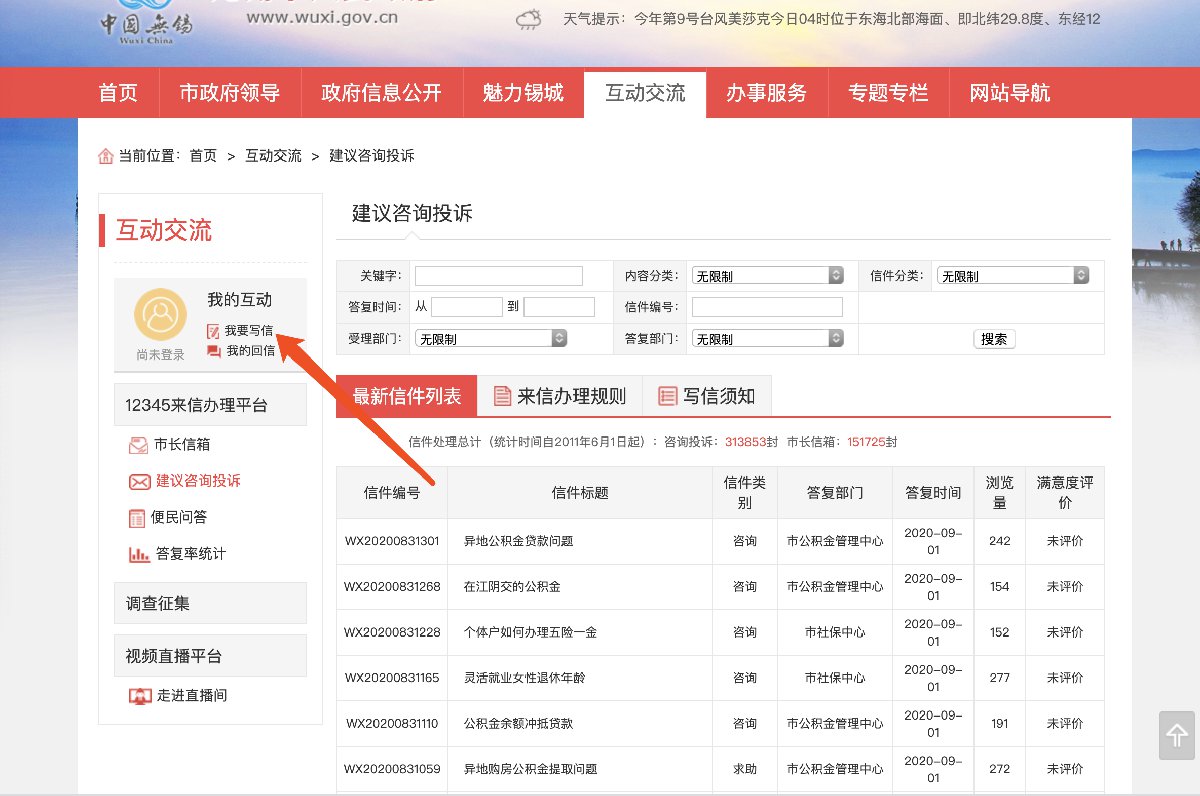The image size is (1200, 796).
Task: Open the 市长信箱 mailbox icon
Action: click(x=138, y=445)
